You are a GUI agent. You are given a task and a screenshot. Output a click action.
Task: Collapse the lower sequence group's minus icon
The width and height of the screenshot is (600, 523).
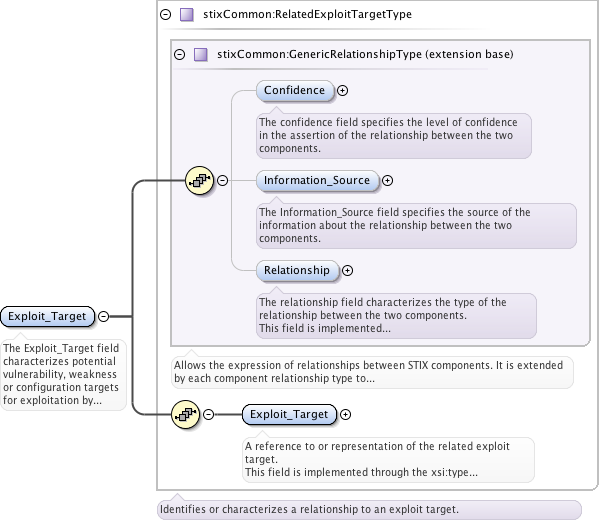pos(209,414)
